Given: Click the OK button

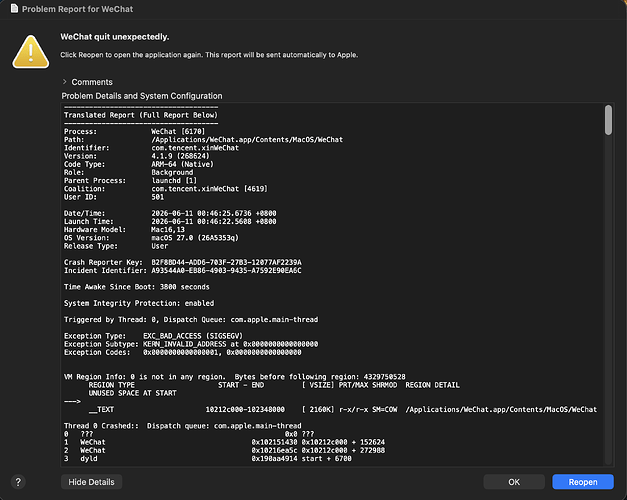Looking at the screenshot, I should click(x=514, y=482).
